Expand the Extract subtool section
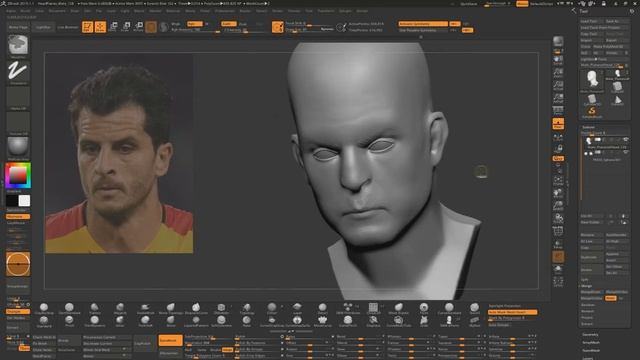The height and width of the screenshot is (360, 640). tap(587, 324)
